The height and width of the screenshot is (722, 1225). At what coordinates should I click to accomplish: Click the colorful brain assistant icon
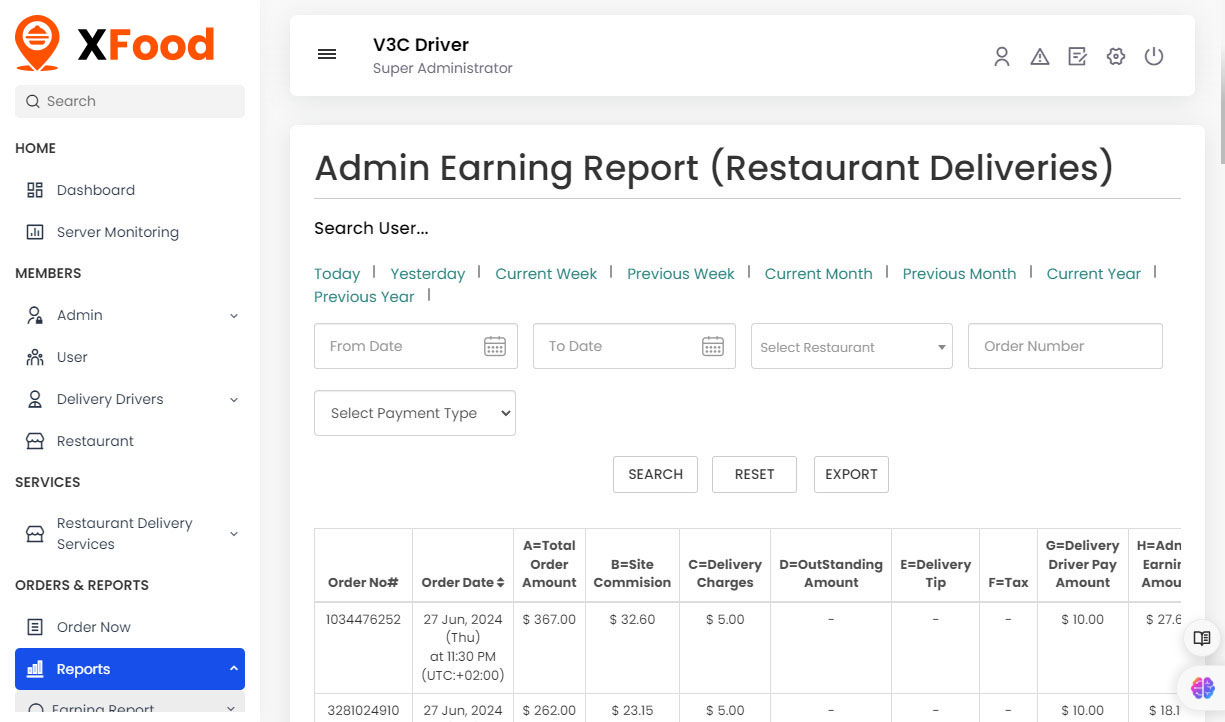point(1201,688)
